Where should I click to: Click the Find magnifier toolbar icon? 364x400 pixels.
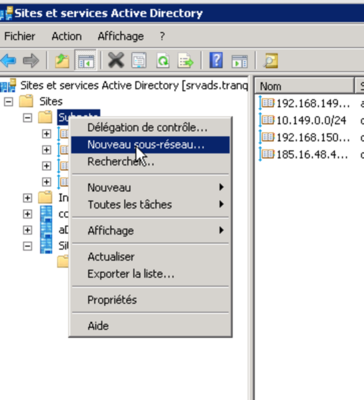[270, 61]
